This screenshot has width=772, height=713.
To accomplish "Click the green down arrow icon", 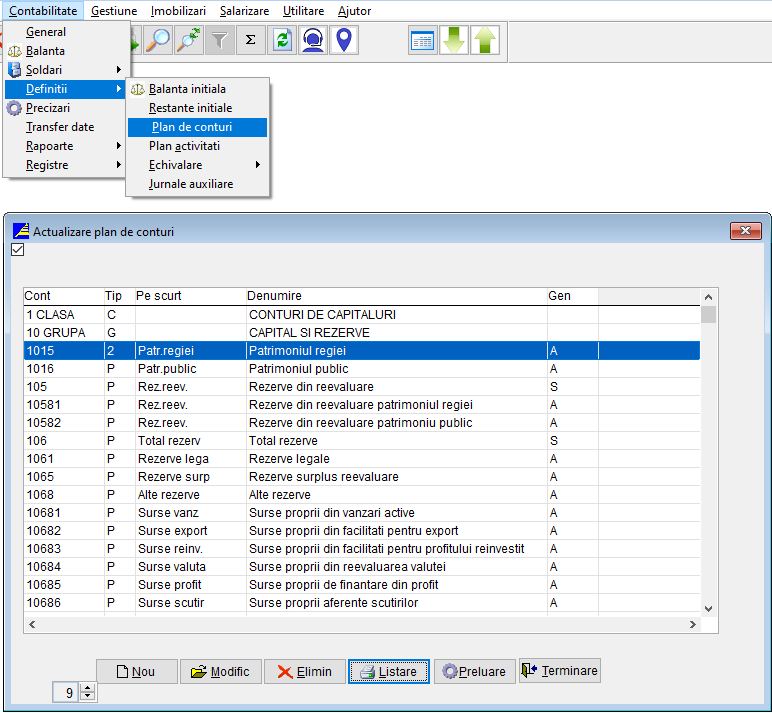I will click(453, 40).
